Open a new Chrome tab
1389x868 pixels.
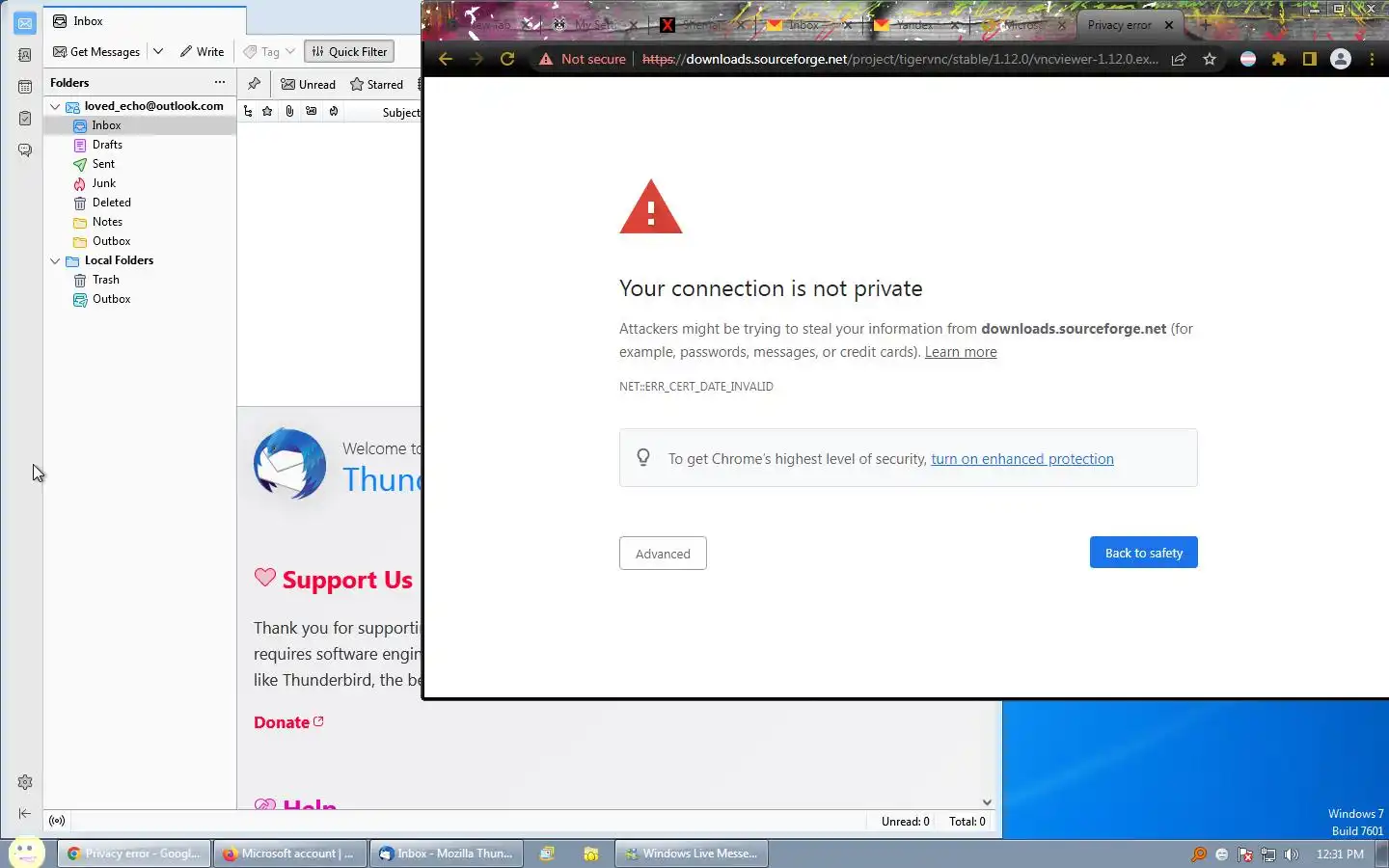pos(1204,25)
